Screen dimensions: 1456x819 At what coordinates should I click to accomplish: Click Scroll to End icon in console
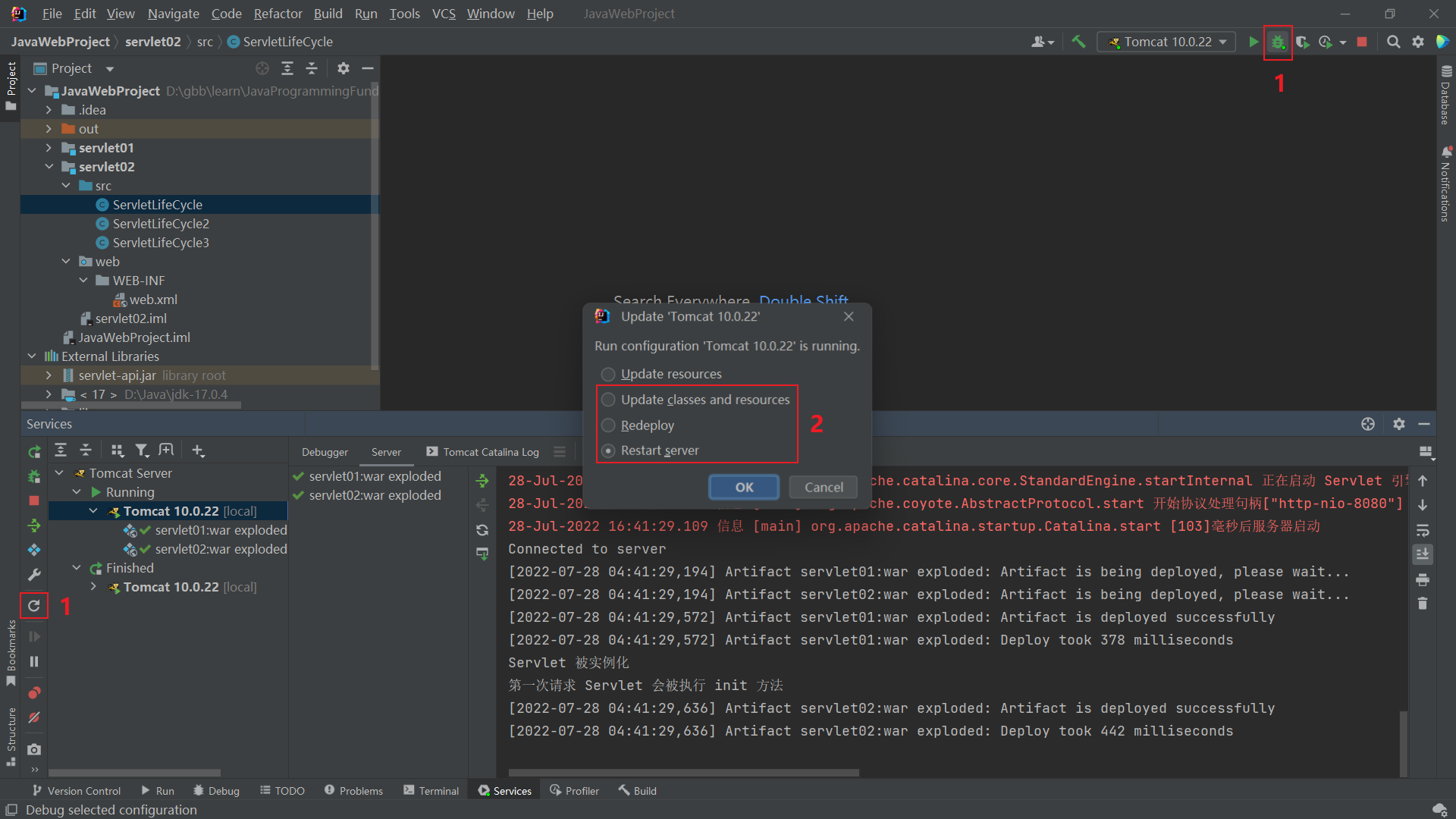pos(1423,554)
